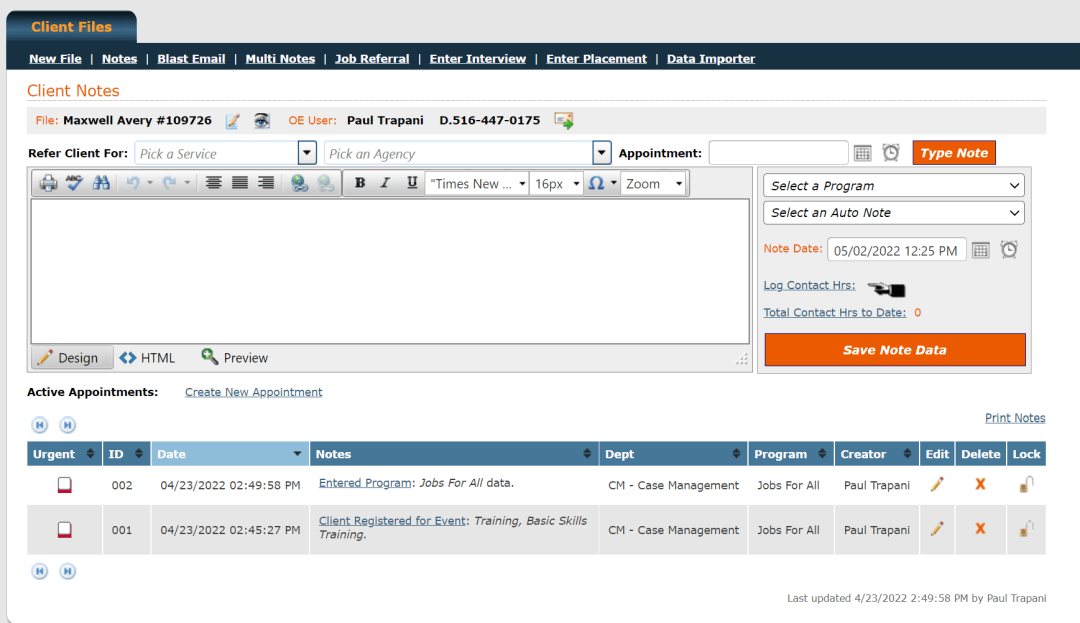Click the Type Note button
Screen dimensions: 1080x623
(x=954, y=153)
